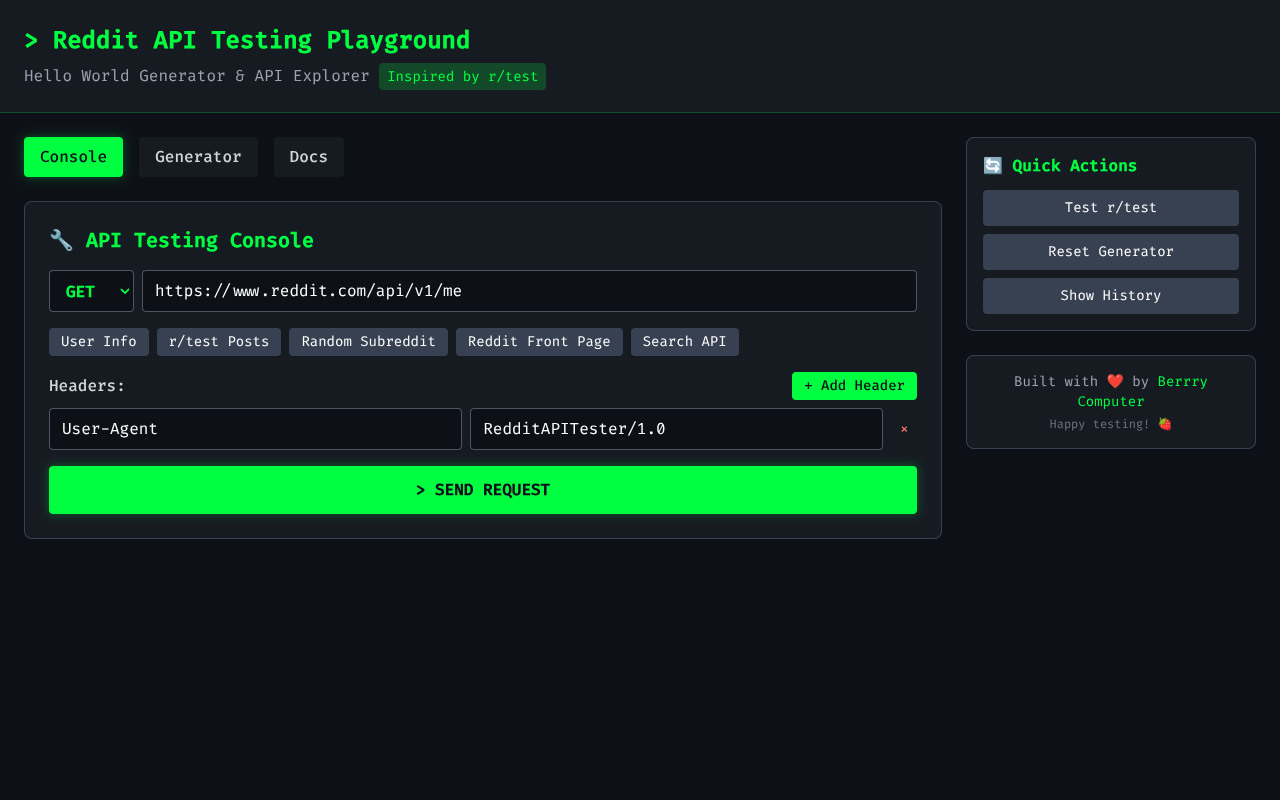1280x800 pixels.
Task: Click the heart emoji in the footer card
Action: (1115, 380)
